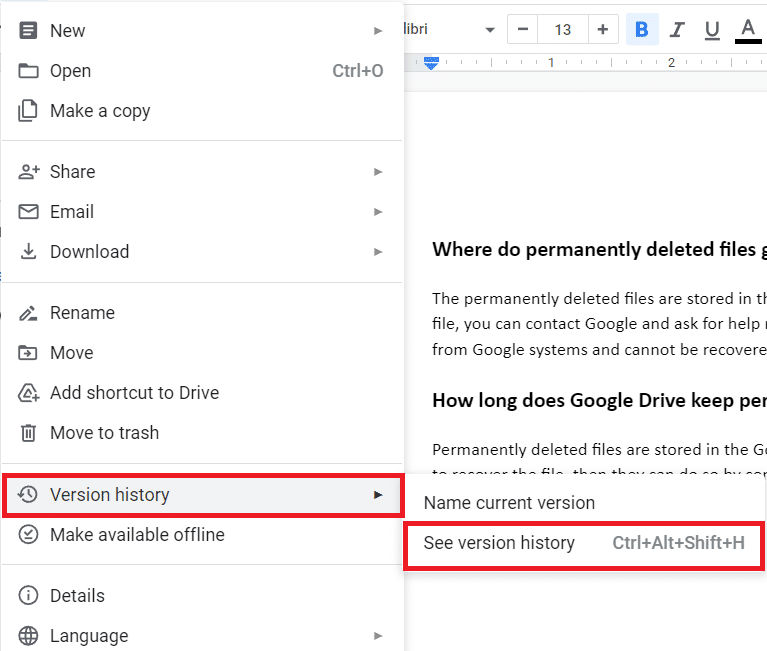Expand the New submenu arrow

(378, 31)
